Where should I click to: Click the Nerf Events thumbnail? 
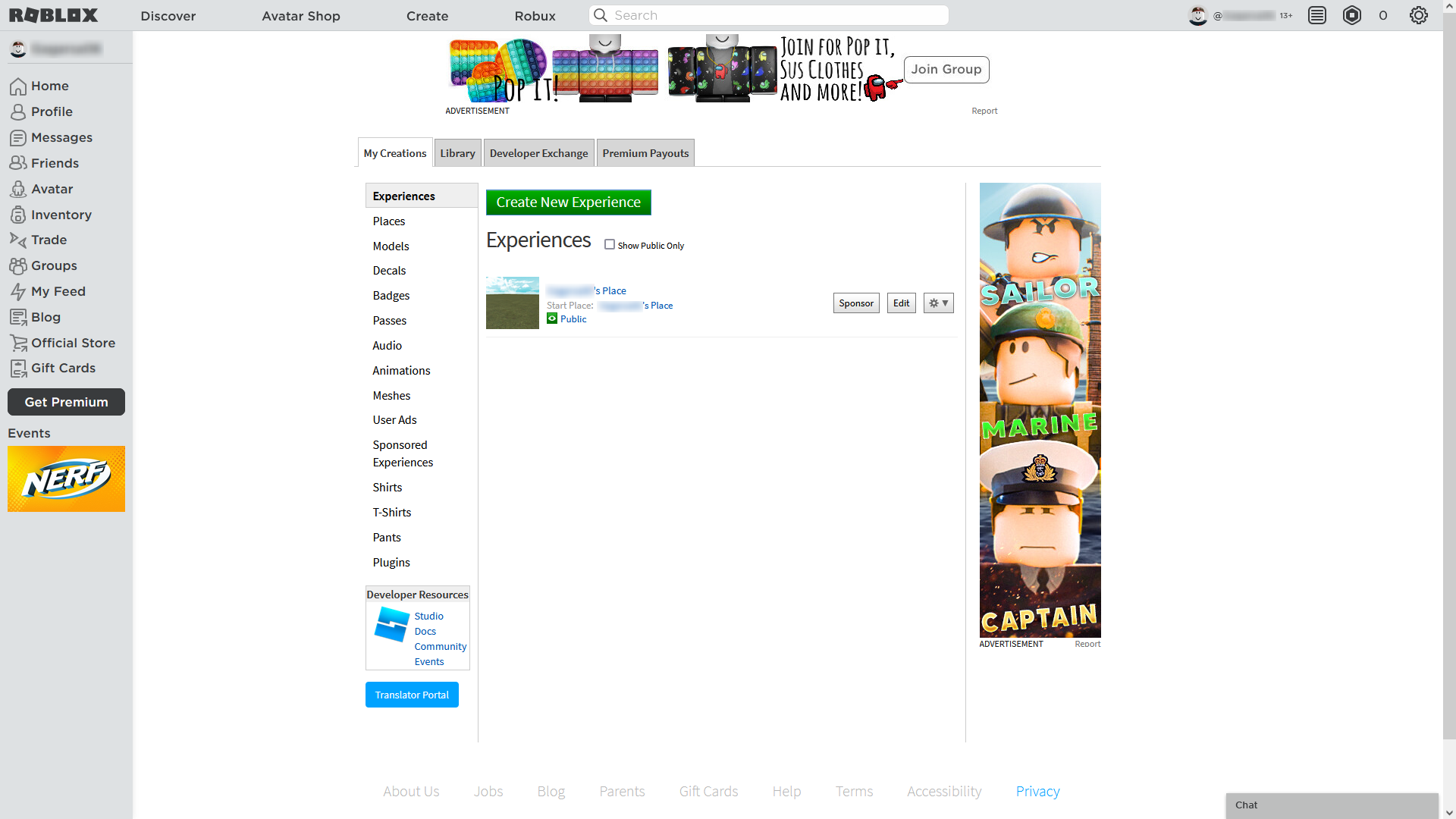click(x=66, y=478)
